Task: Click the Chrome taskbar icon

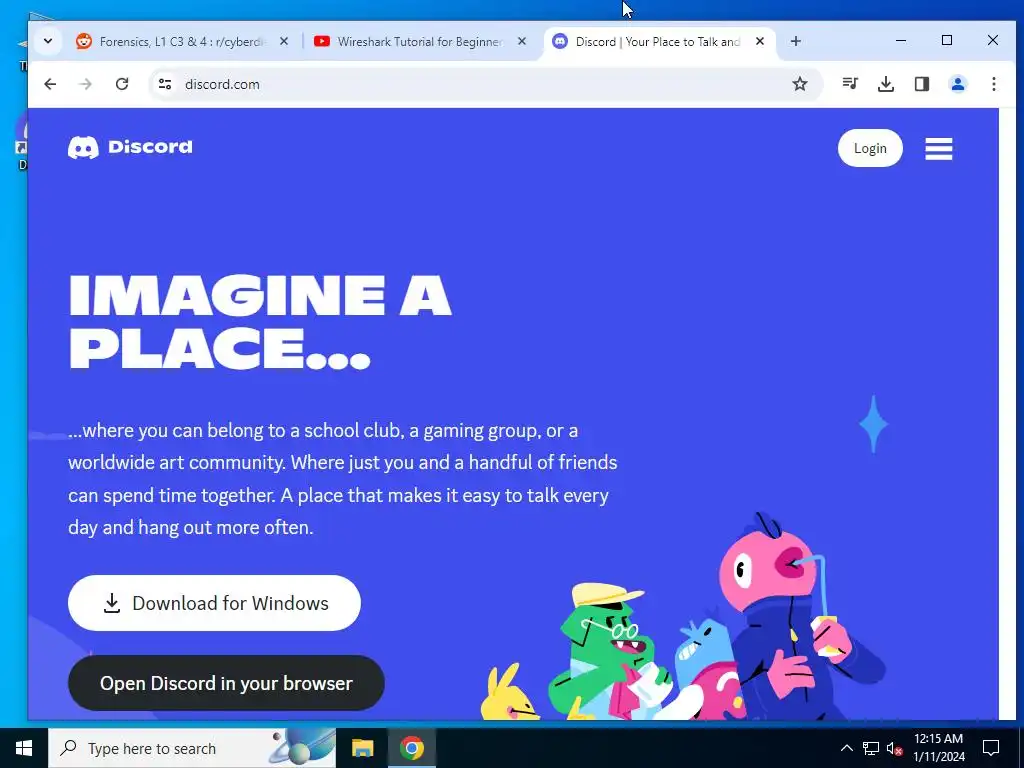Action: coord(412,748)
